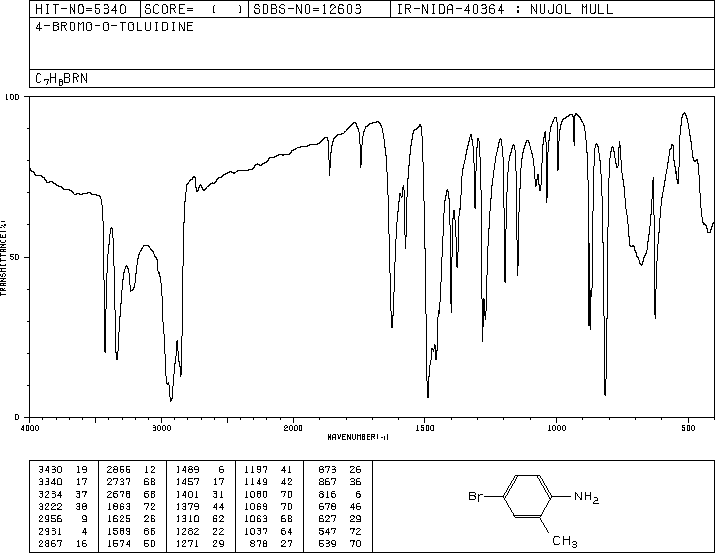
Task: Click peak table entry 3430
Action: (x=51, y=470)
